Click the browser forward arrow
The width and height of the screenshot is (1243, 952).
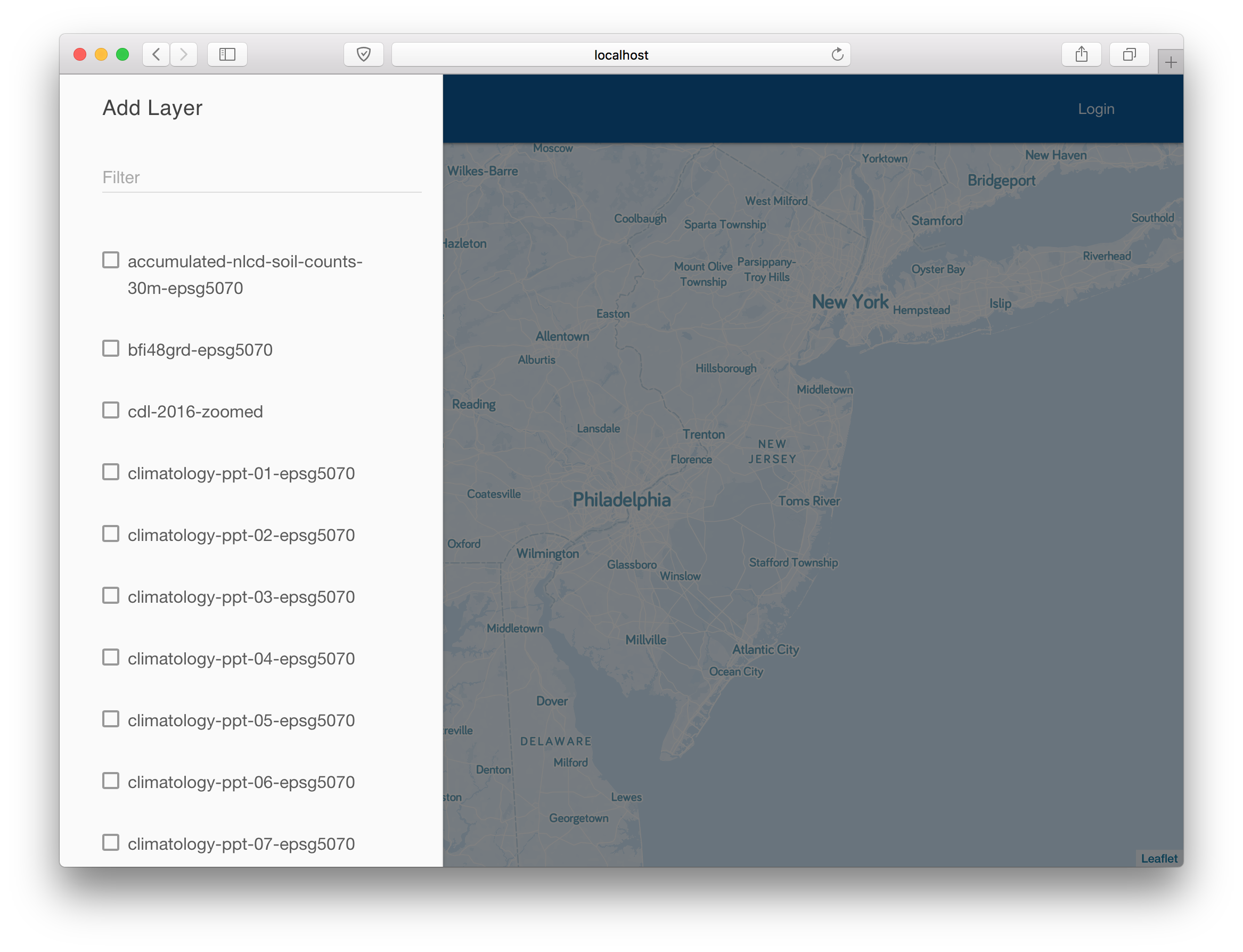(184, 54)
